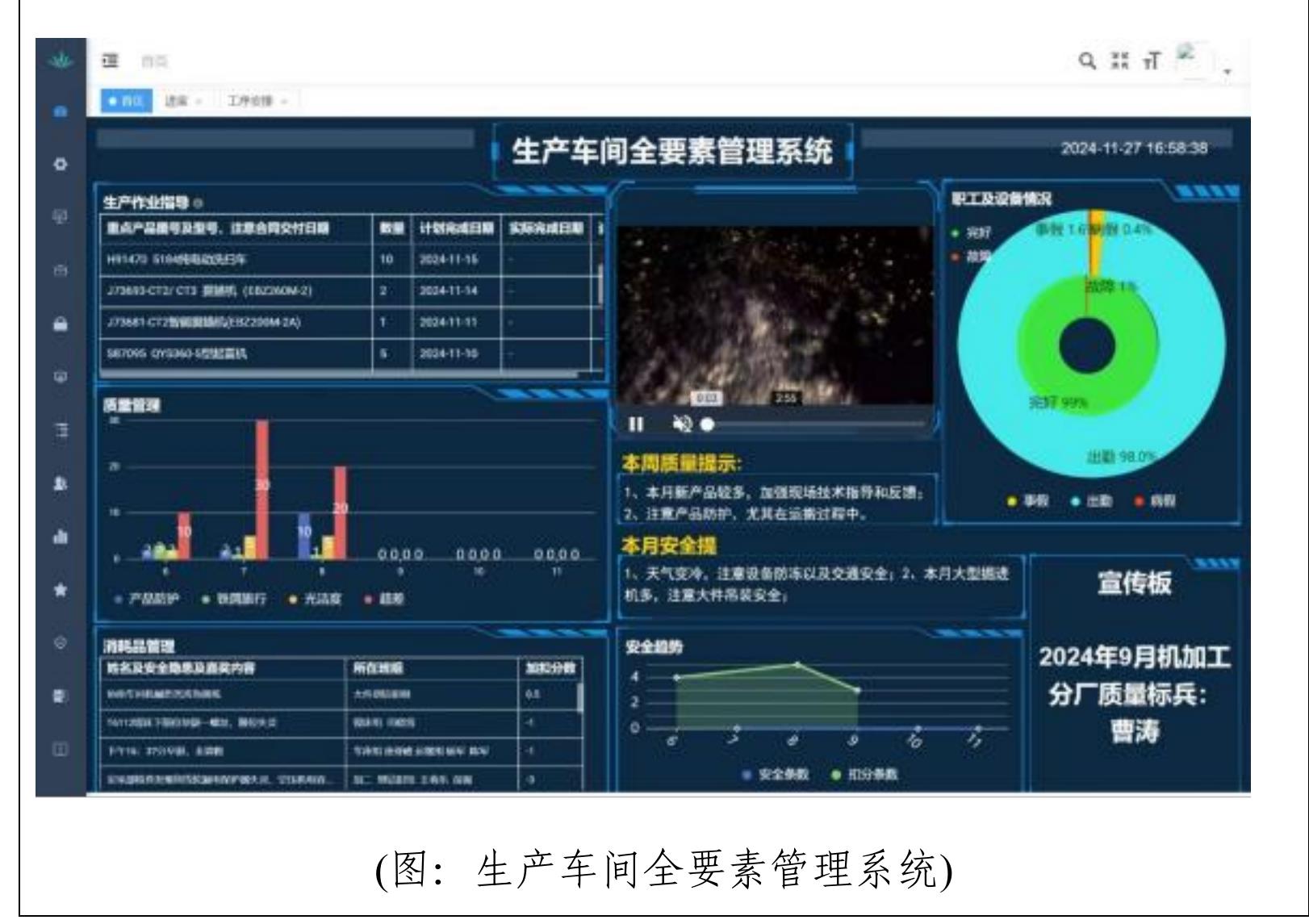
Task: Select the padlock icon in the sidebar
Action: click(60, 324)
